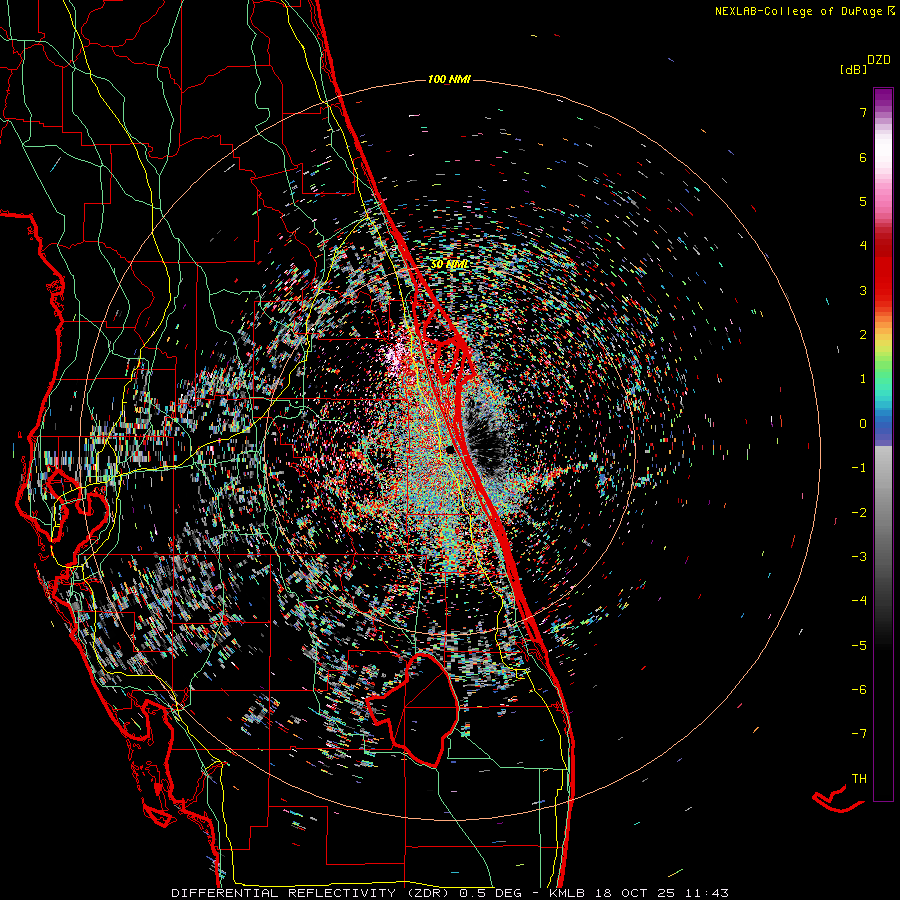Select the 7 dB scale label
Screen dimensions: 900x900
(862, 112)
